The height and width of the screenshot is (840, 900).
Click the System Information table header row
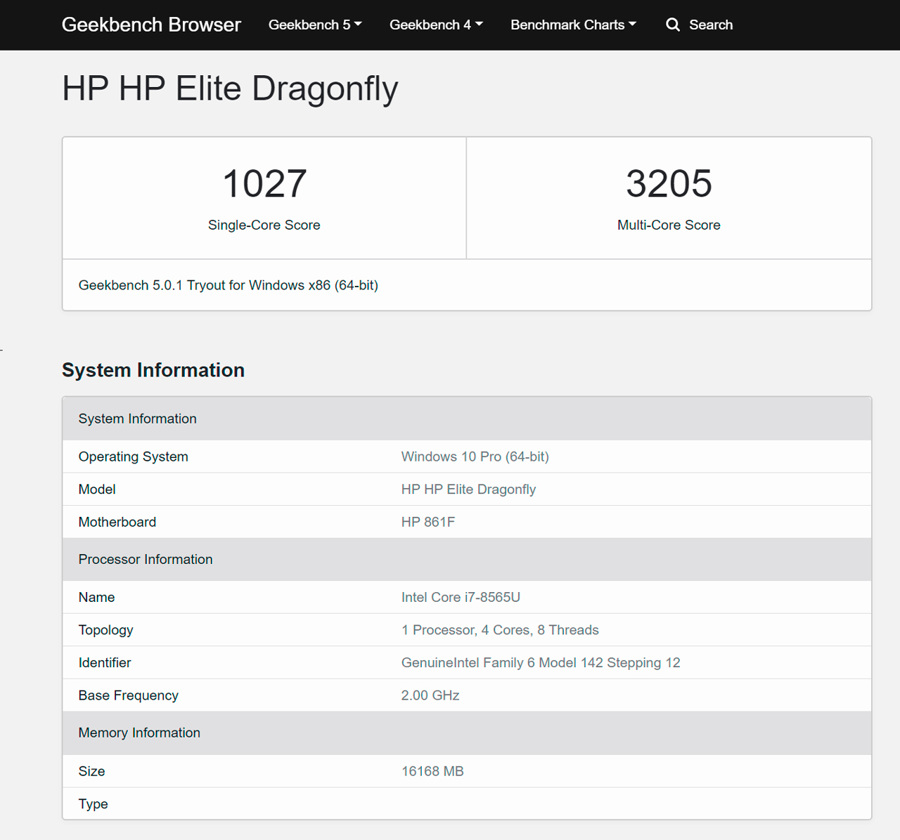(467, 419)
